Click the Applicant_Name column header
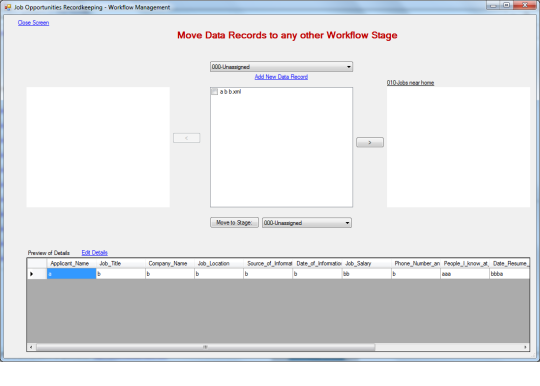Image resolution: width=540 pixels, height=386 pixels. [x=72, y=263]
